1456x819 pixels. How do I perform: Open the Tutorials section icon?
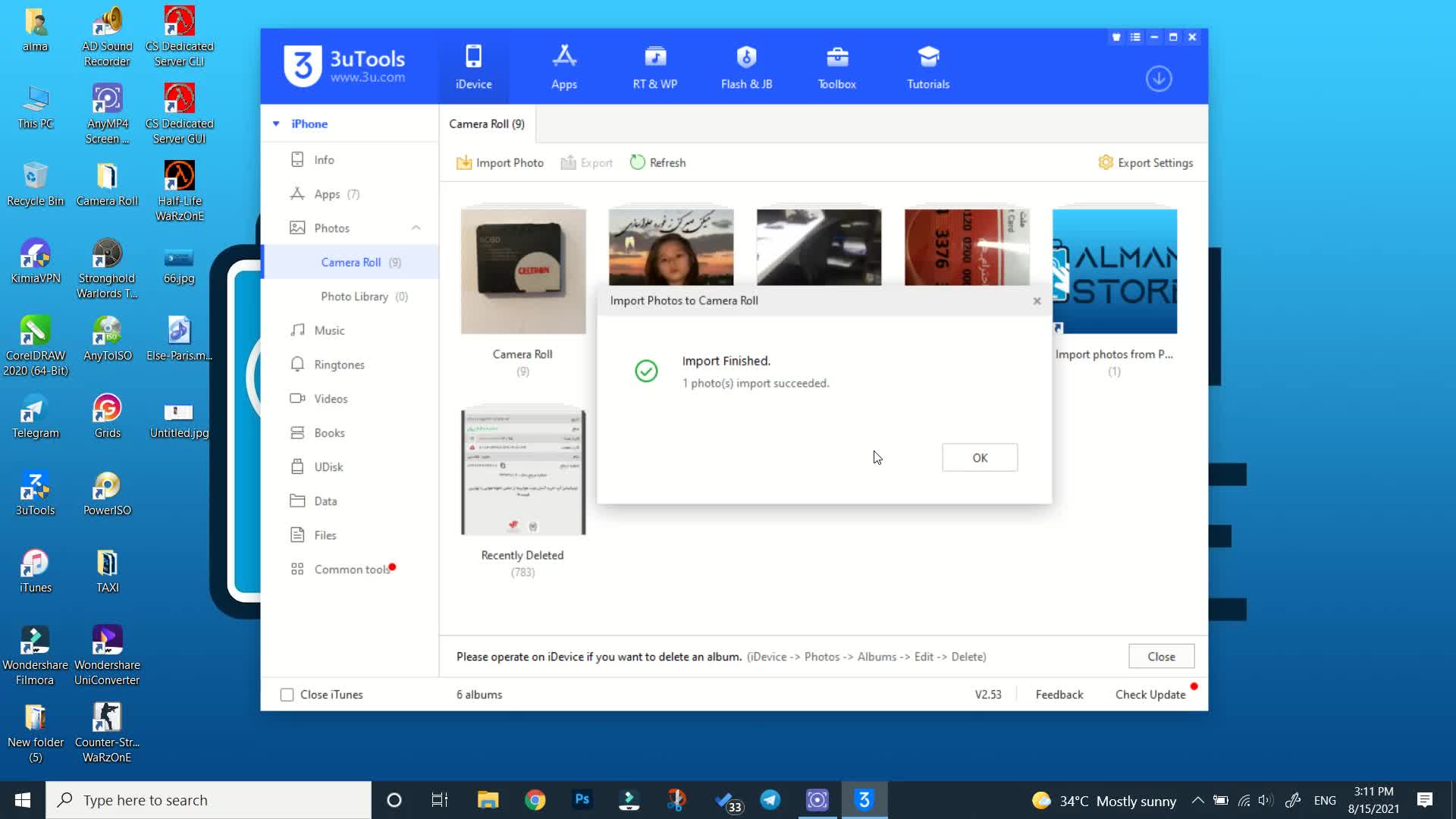pos(928,58)
